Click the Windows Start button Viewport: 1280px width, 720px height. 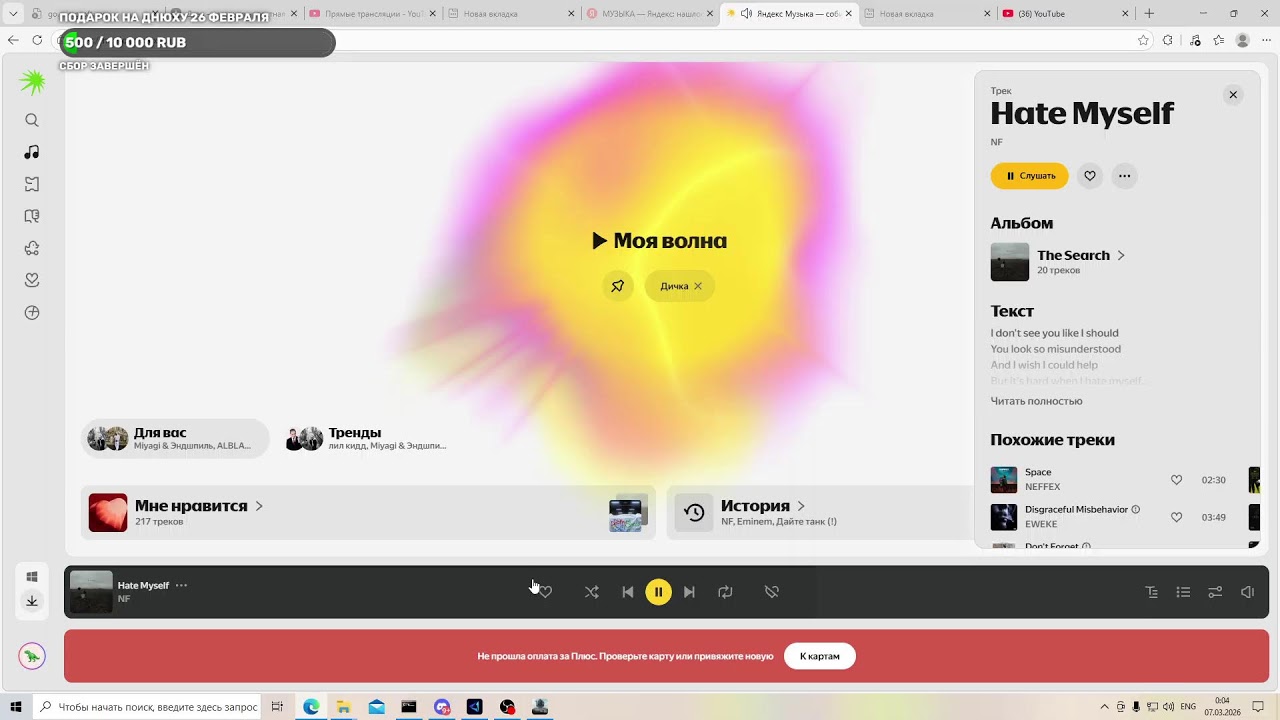(16, 707)
